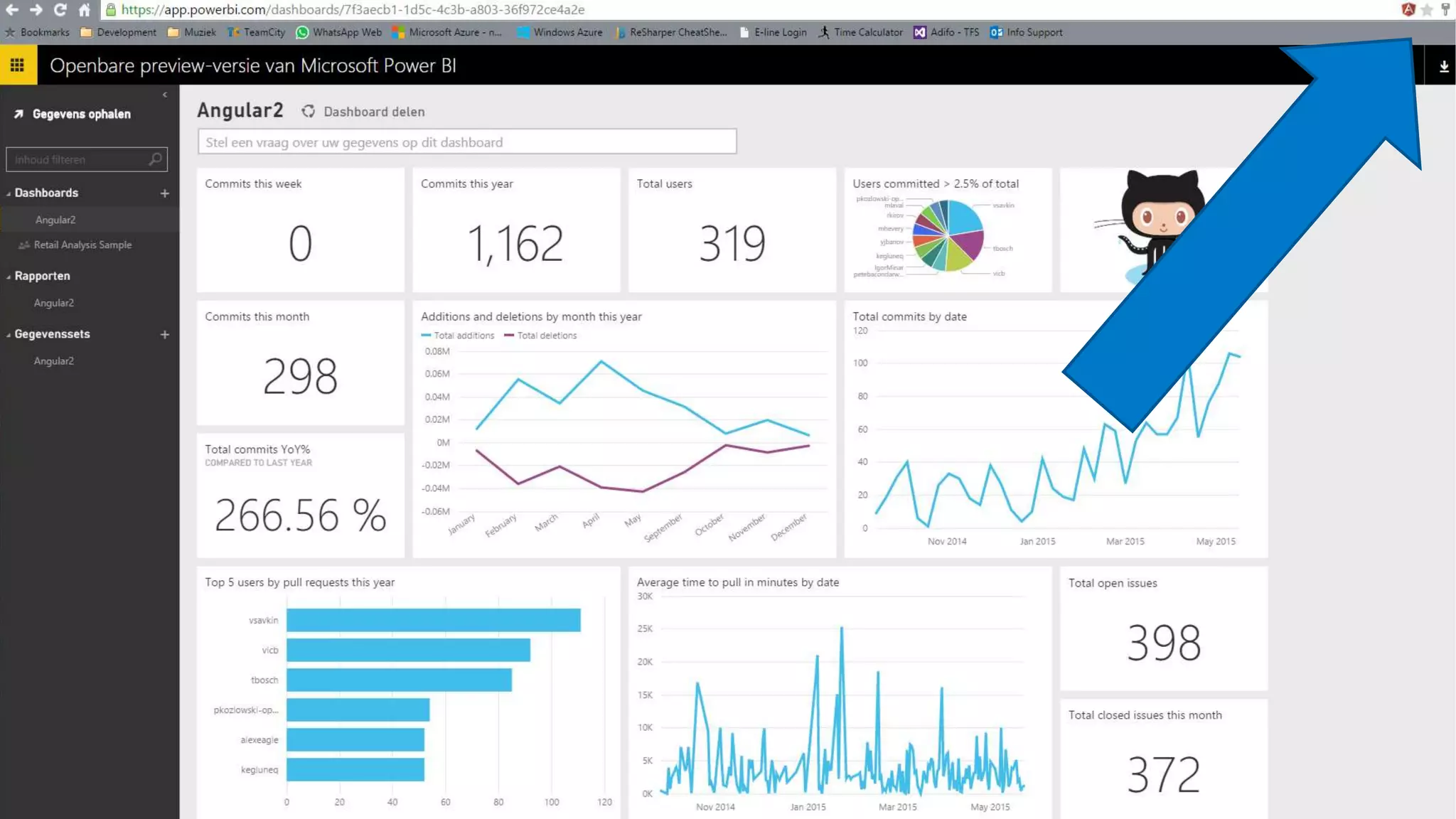Reload the page with refresh icon
The height and width of the screenshot is (819, 1456).
click(x=60, y=10)
